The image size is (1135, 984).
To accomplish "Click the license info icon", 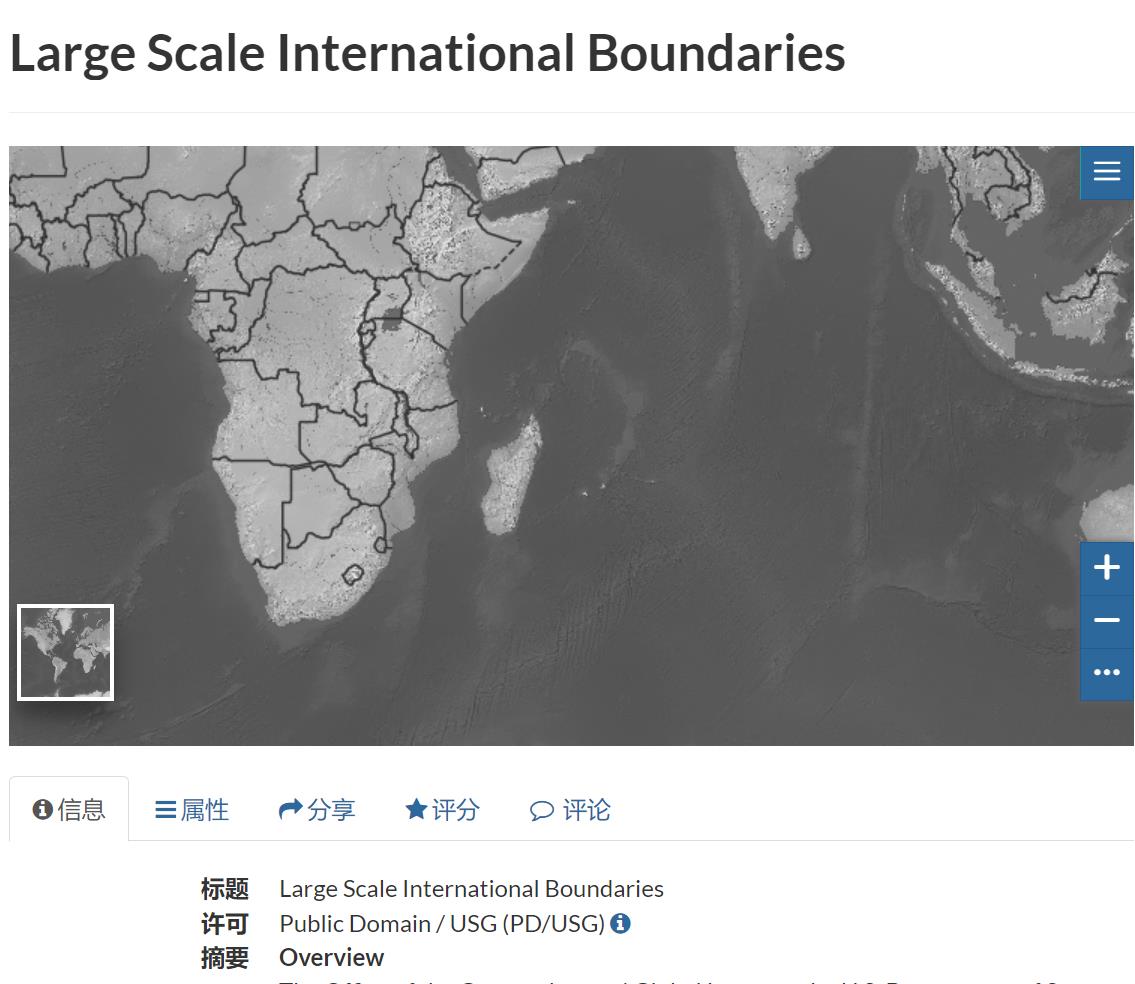I will (620, 923).
